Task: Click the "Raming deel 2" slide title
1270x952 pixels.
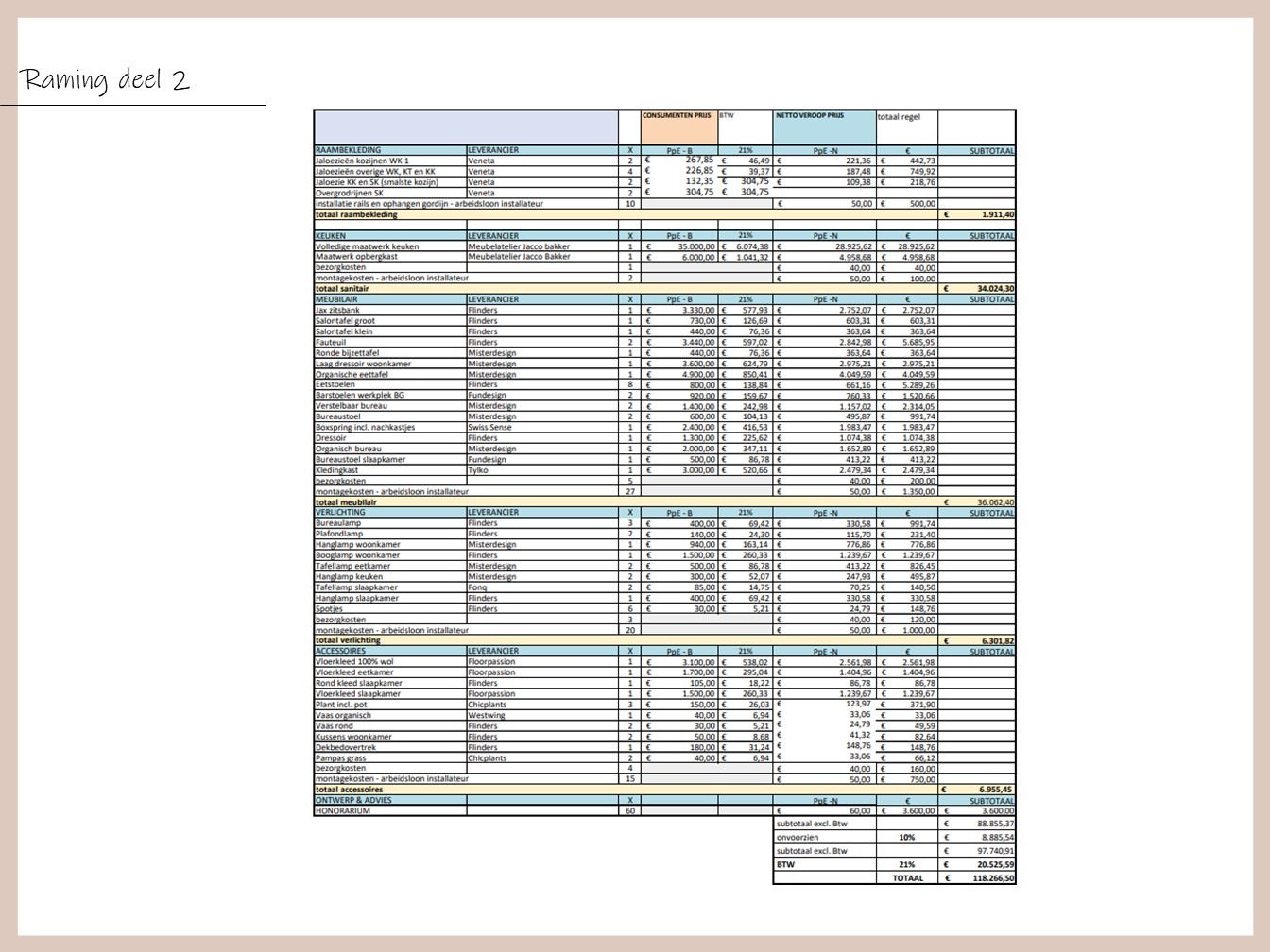Action: (x=105, y=80)
